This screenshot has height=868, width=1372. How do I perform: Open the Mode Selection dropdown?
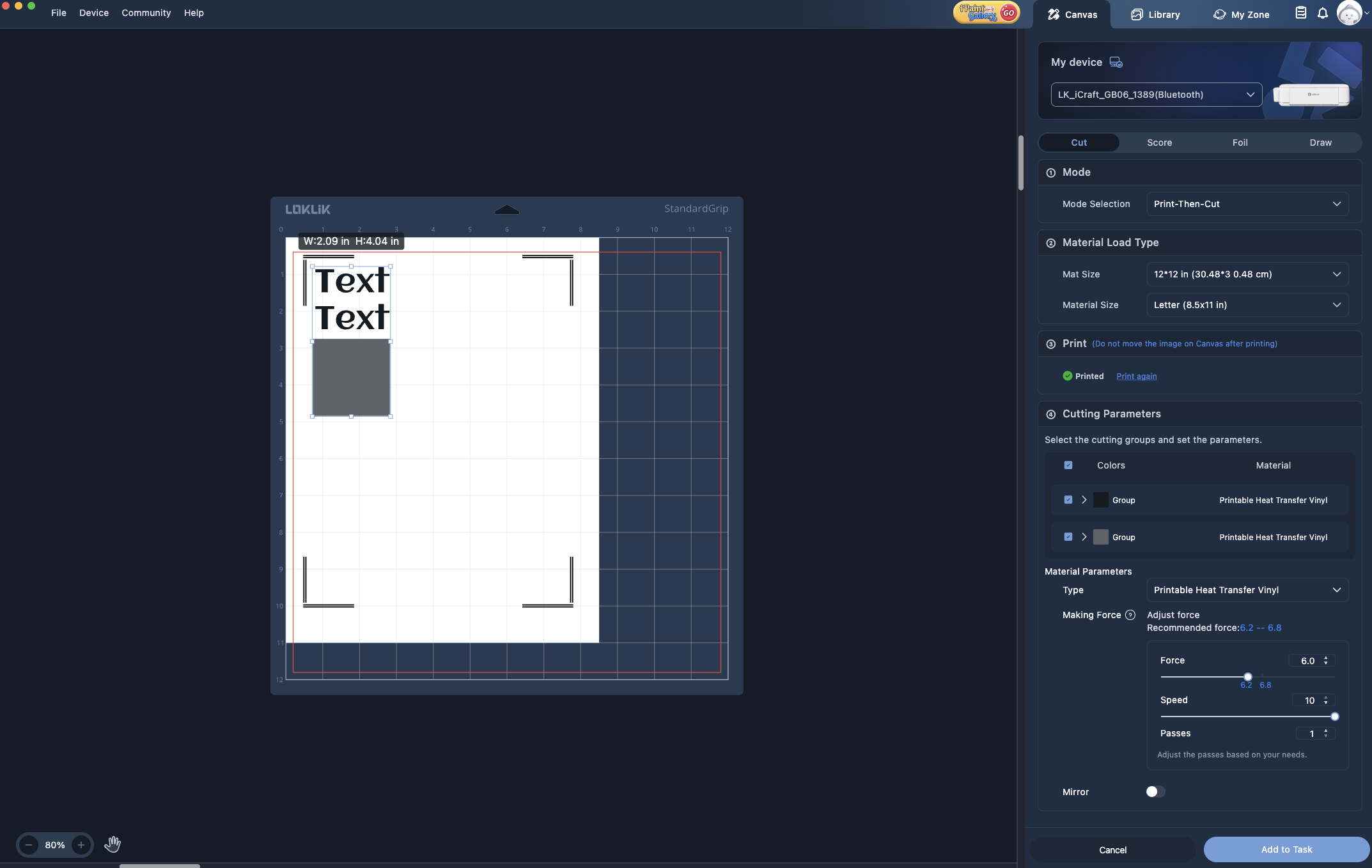click(x=1247, y=204)
